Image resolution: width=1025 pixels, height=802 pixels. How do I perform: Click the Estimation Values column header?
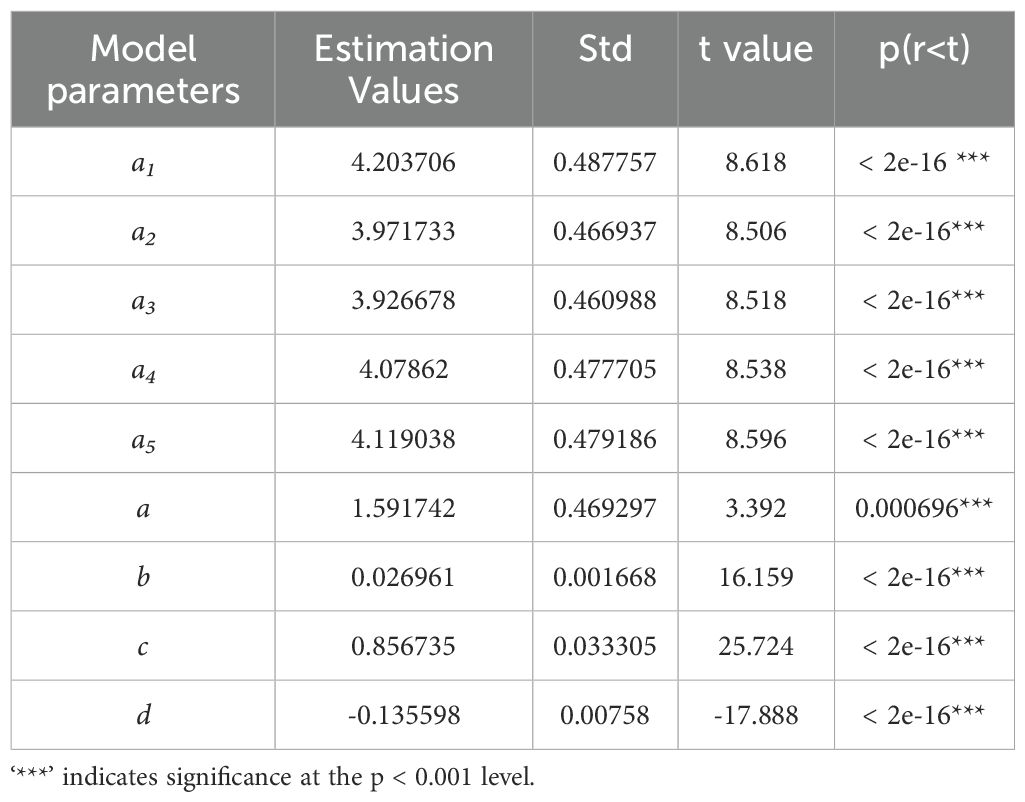403,69
